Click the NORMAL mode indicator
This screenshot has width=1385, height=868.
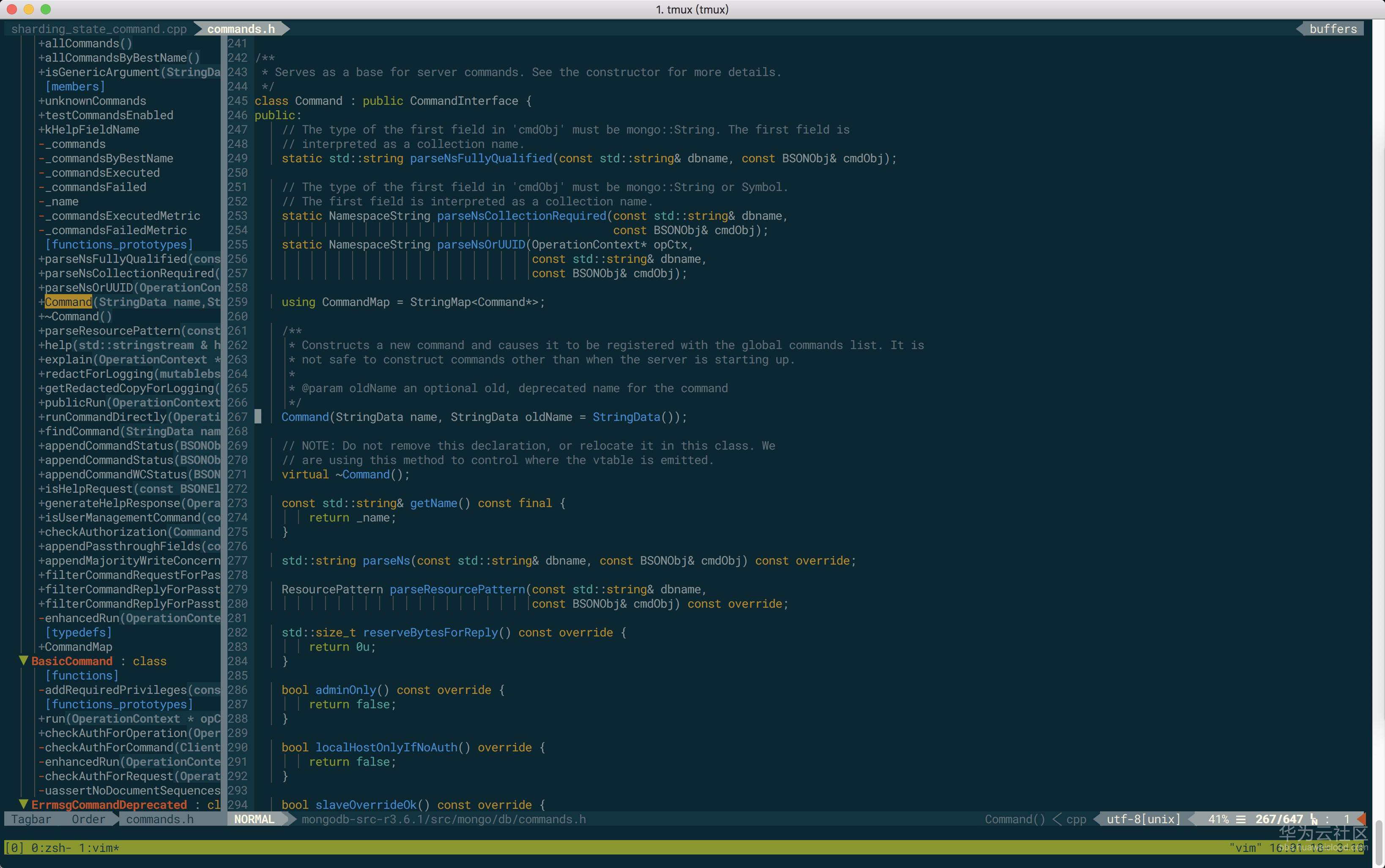(x=254, y=819)
